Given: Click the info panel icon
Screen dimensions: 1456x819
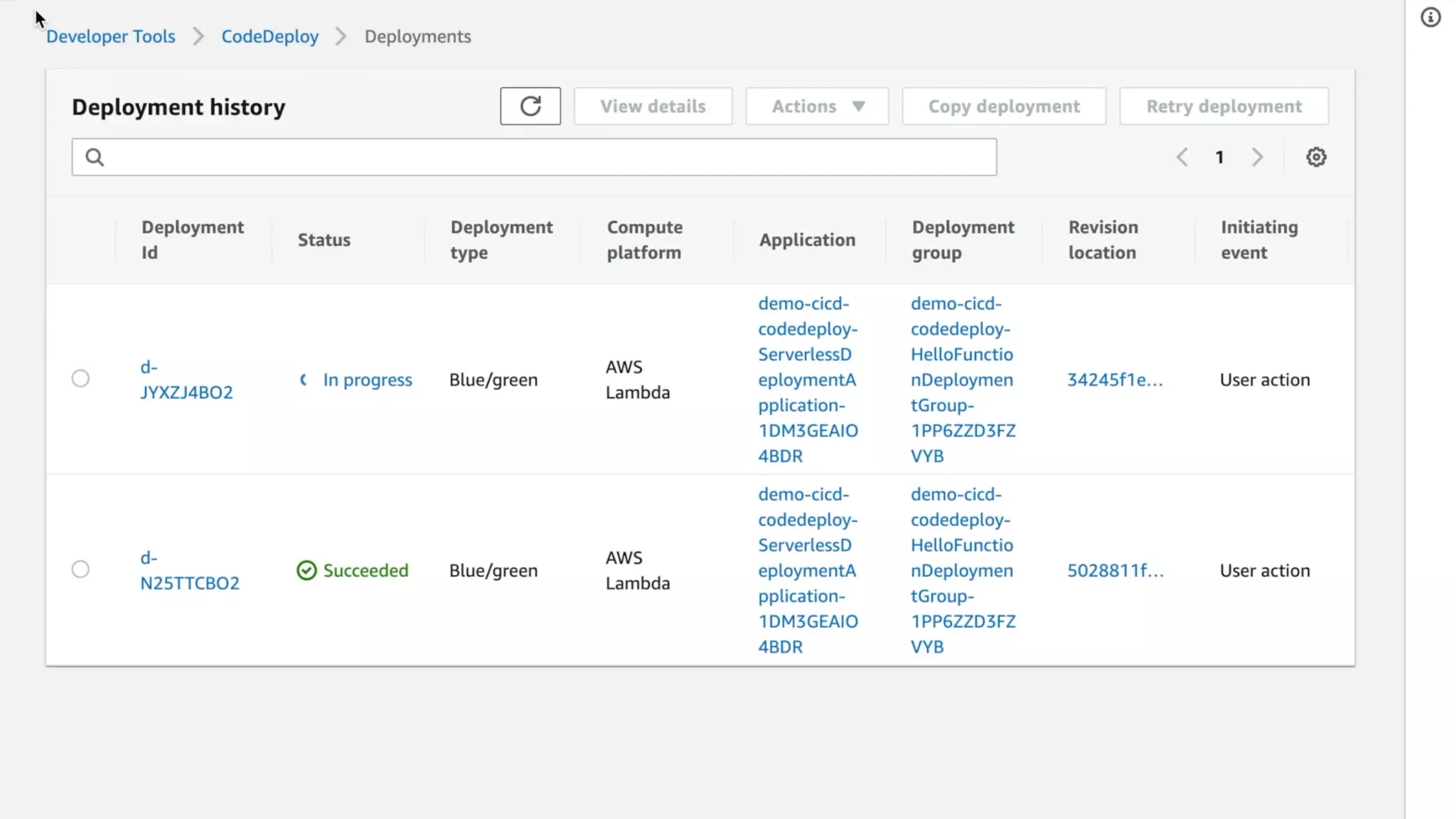Looking at the screenshot, I should (1430, 17).
